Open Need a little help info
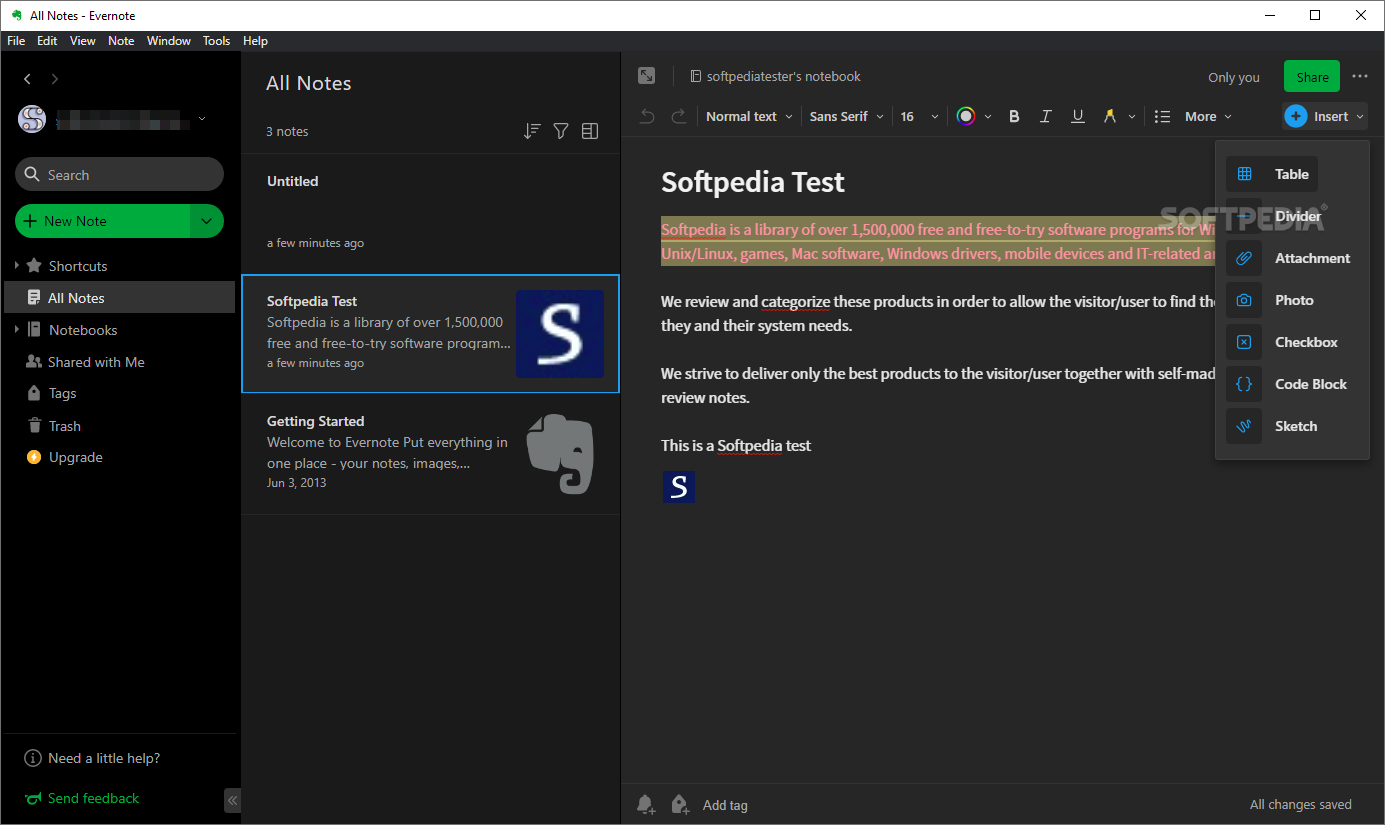The width and height of the screenshot is (1385, 825). 92,758
